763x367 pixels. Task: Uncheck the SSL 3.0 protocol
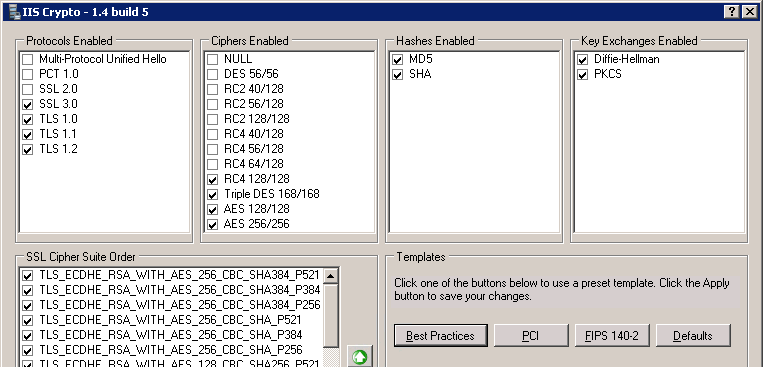(28, 105)
